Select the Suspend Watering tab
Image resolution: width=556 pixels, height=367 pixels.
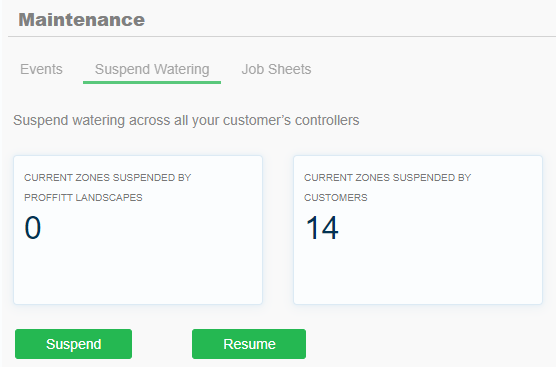point(152,69)
